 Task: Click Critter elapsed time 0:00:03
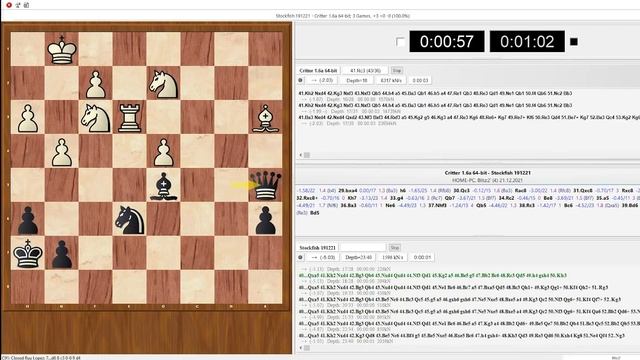coord(420,80)
